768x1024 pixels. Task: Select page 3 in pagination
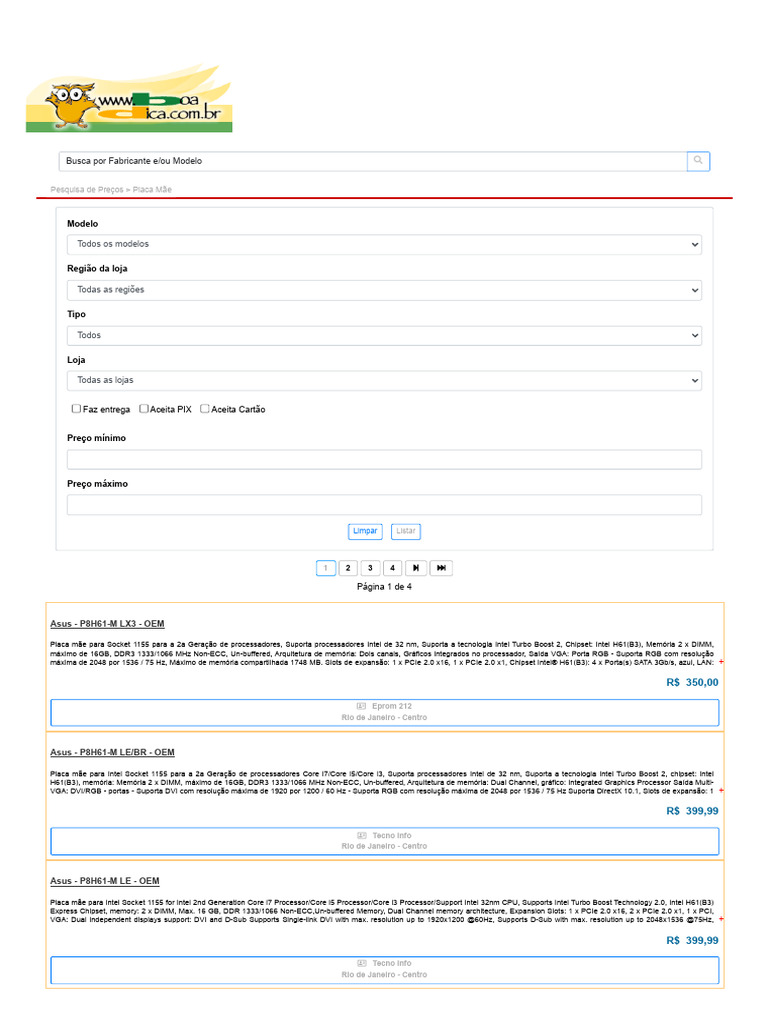[370, 568]
